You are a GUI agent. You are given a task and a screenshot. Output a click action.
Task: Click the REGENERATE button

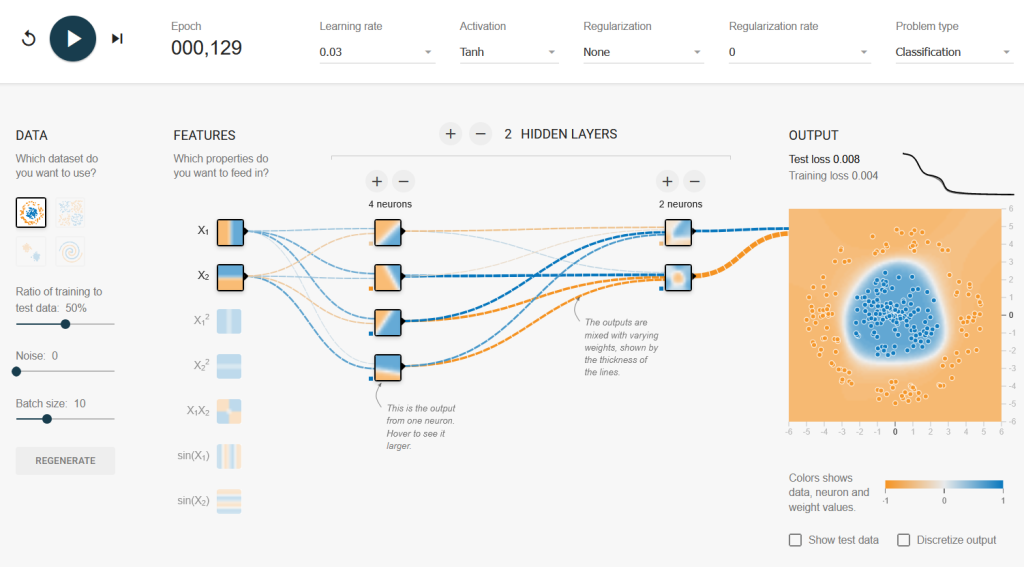click(x=65, y=461)
